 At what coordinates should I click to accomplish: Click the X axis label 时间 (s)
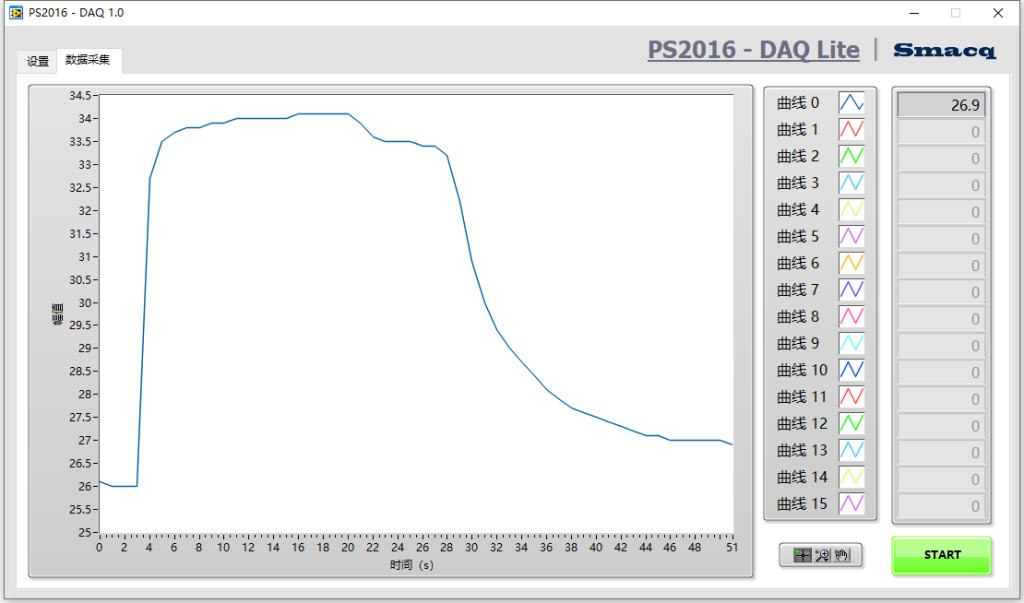click(411, 565)
